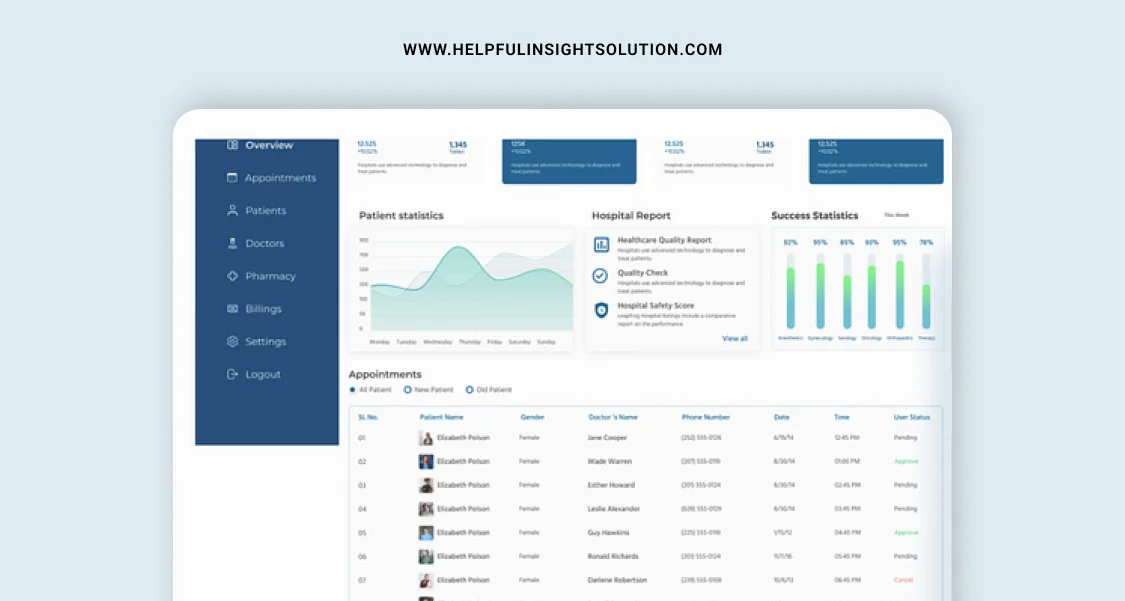
Task: Click the Patient Name column header
Action: [441, 417]
